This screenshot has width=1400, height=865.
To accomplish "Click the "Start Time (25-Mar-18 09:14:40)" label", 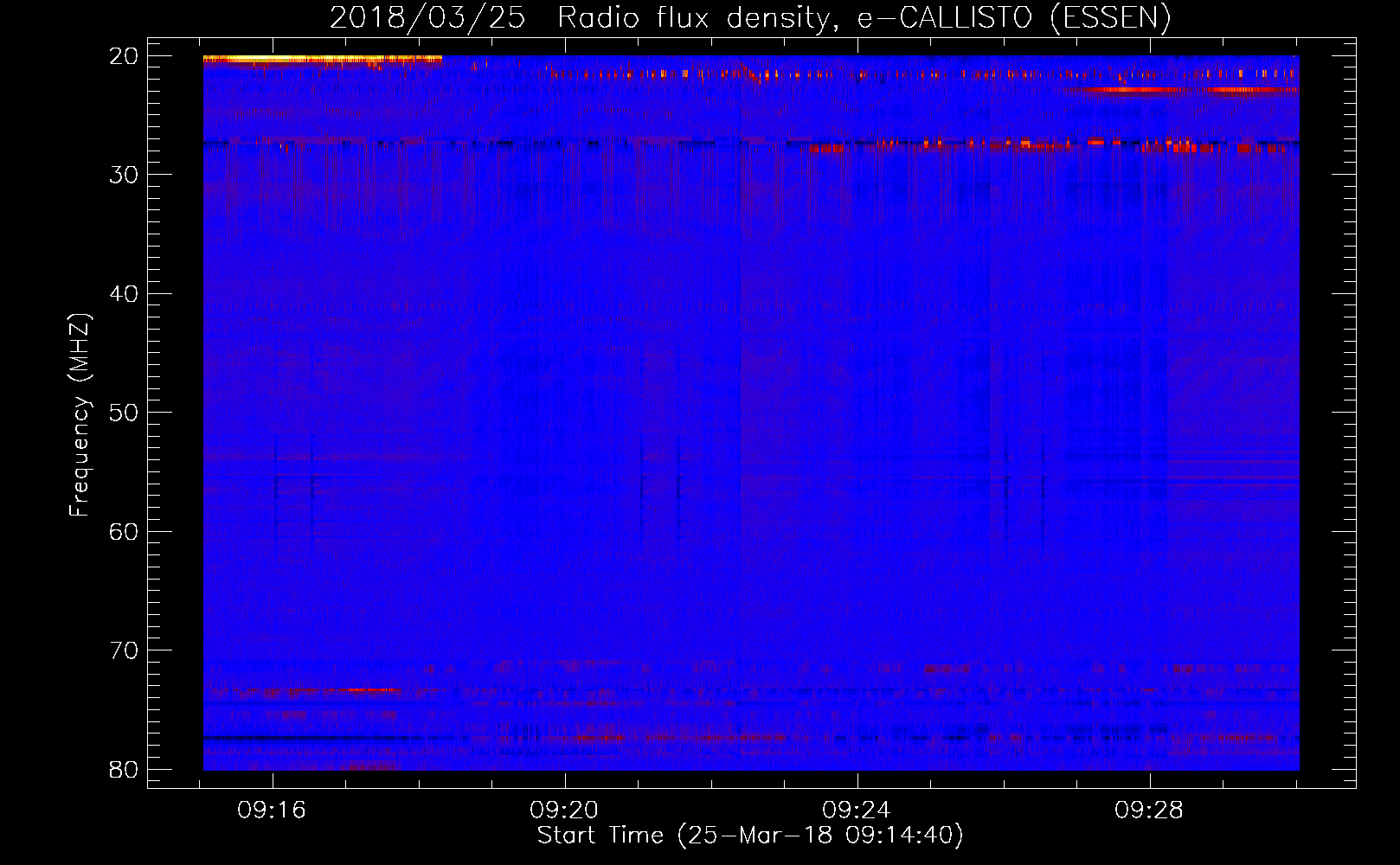I will pyautogui.click(x=749, y=836).
